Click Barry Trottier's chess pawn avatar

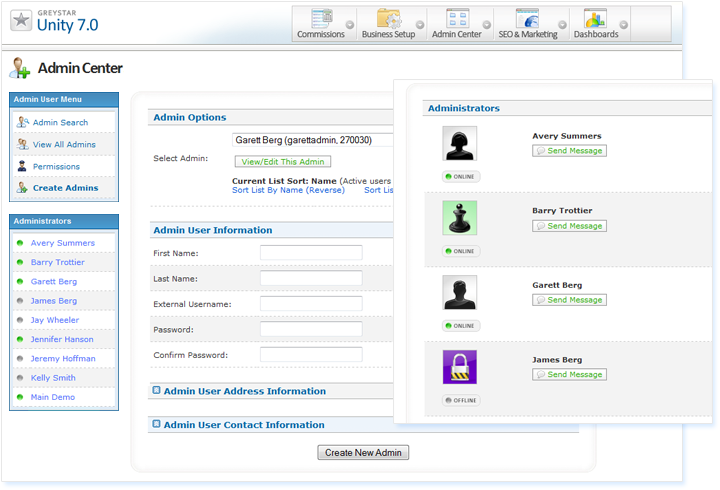coord(460,218)
